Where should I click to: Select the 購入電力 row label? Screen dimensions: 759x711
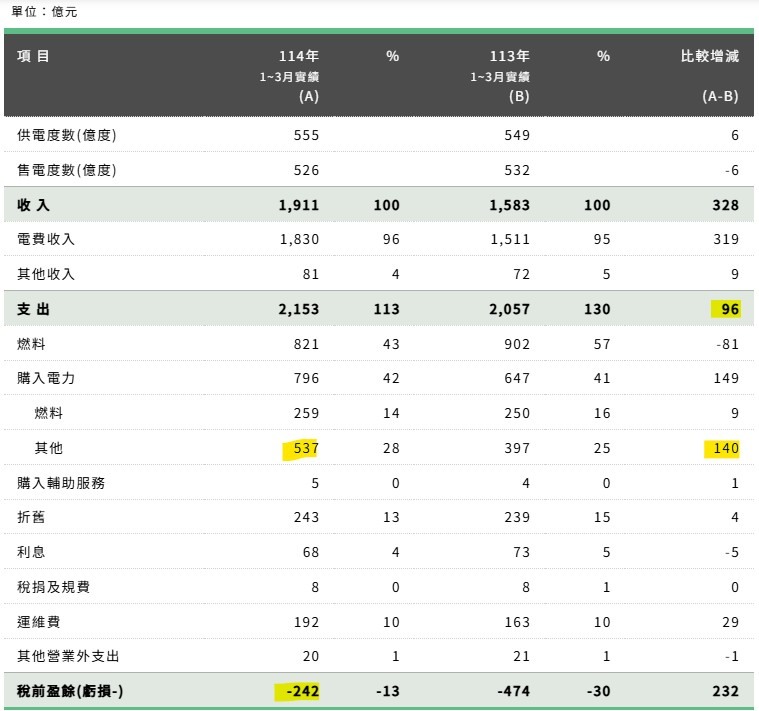pyautogui.click(x=46, y=378)
